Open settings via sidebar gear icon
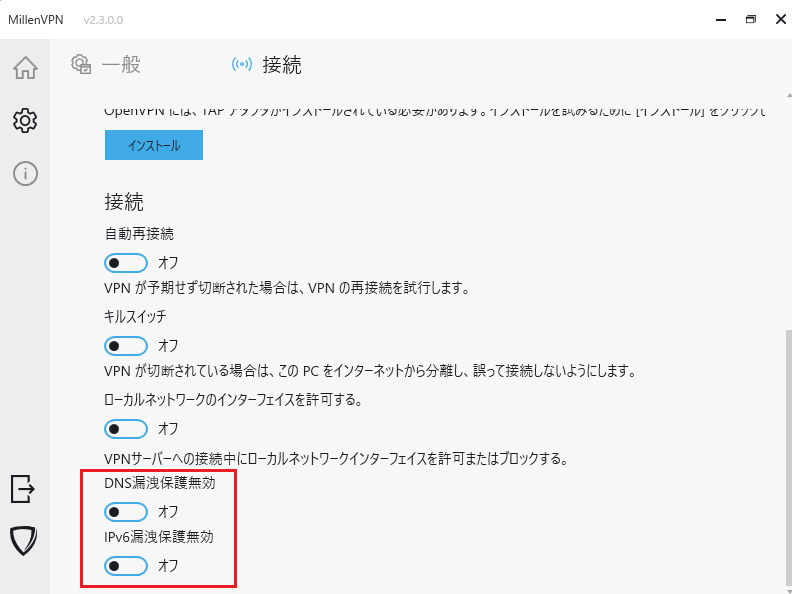The width and height of the screenshot is (792, 594). pos(25,121)
